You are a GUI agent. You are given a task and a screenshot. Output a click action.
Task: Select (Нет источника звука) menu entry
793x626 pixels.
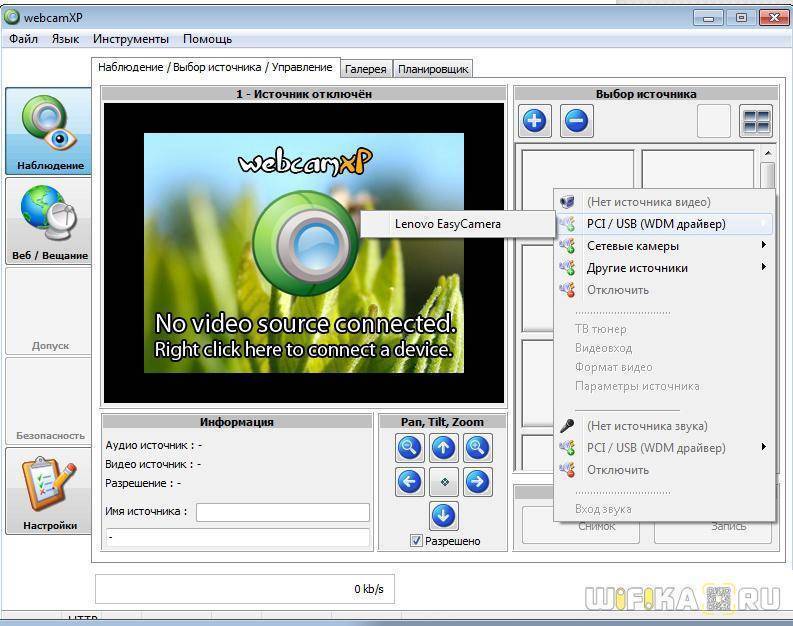[x=665, y=426]
